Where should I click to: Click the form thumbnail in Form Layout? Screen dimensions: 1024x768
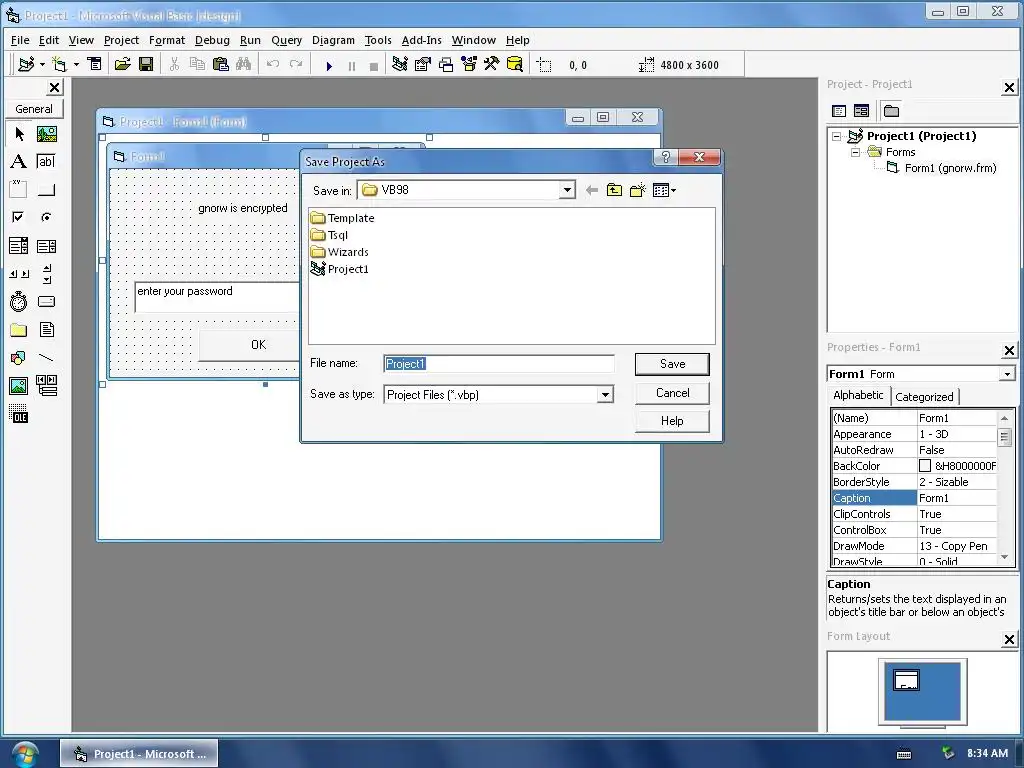906,680
